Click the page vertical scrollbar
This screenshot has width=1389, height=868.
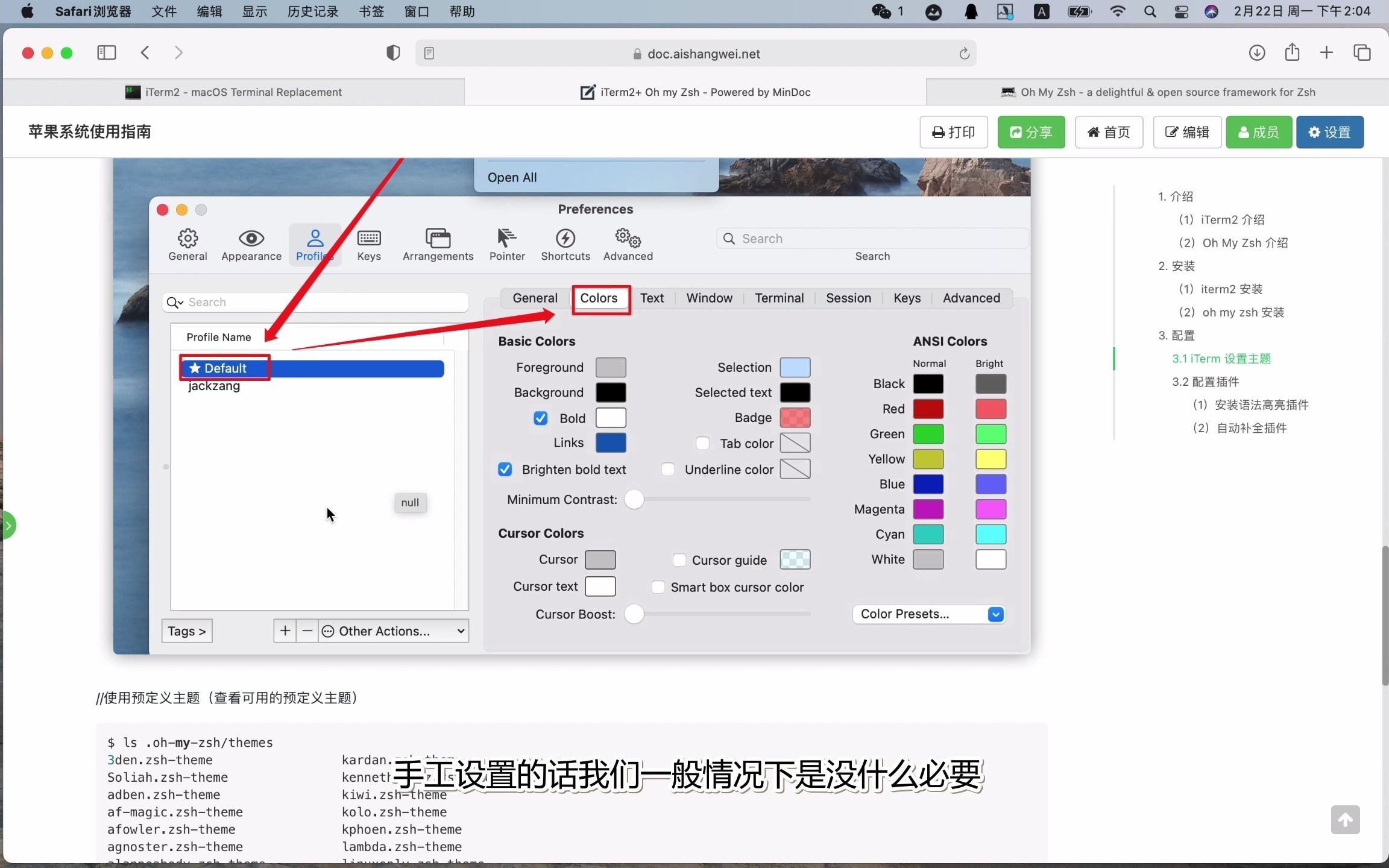[x=1385, y=615]
